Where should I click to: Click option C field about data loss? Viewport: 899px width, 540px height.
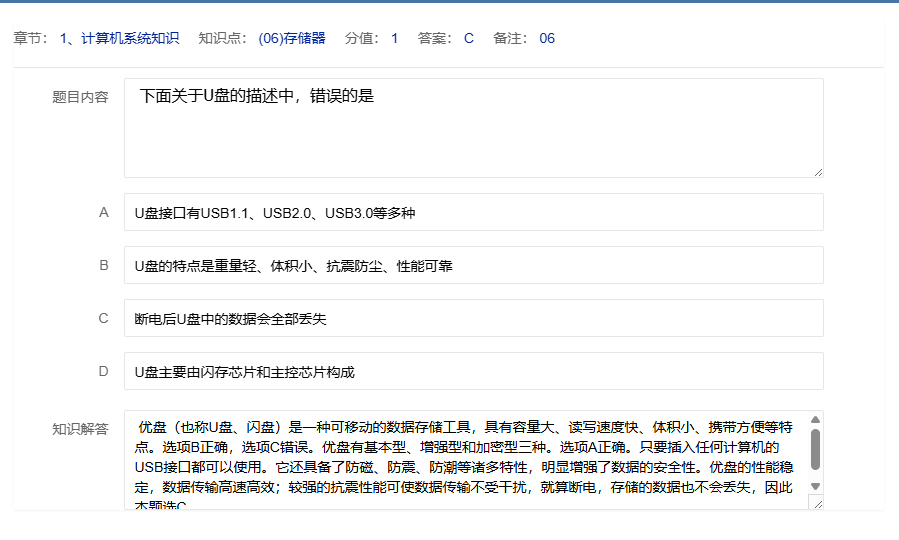click(473, 318)
